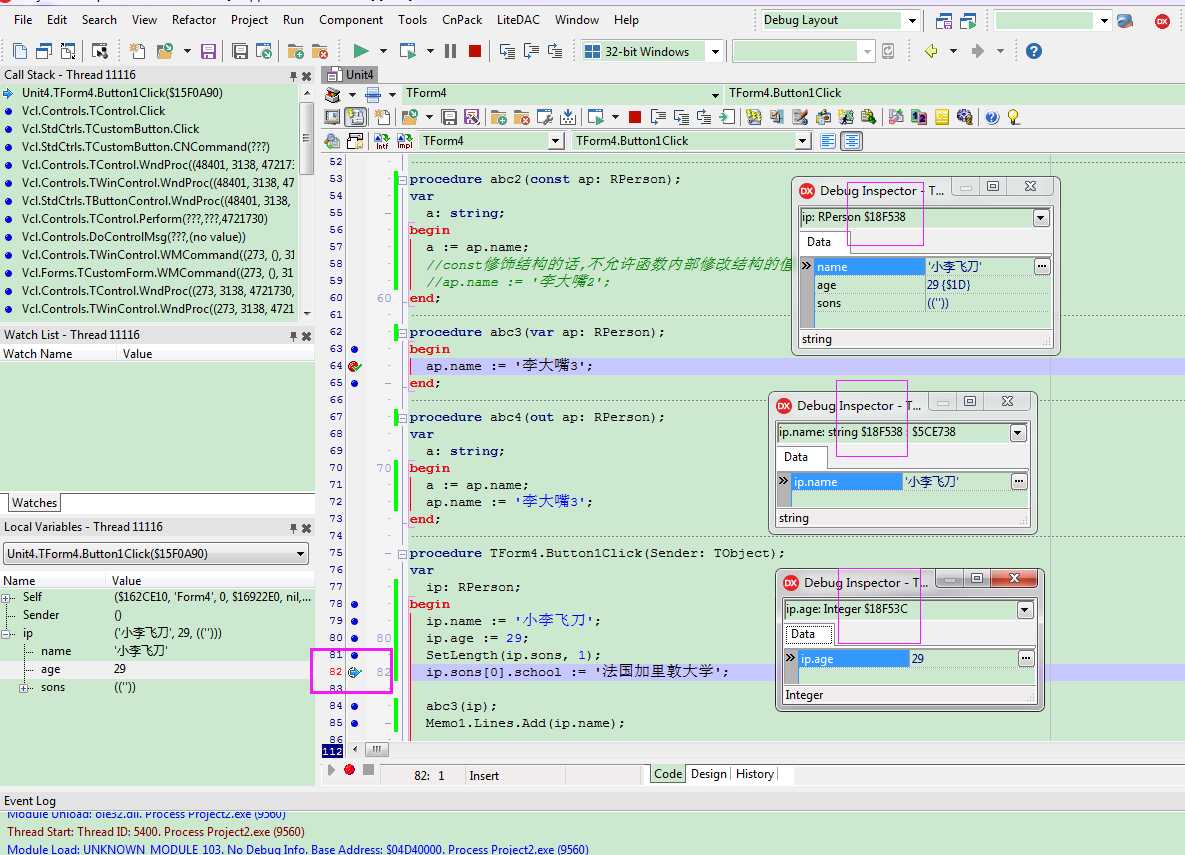This screenshot has width=1185, height=855.
Task: Click Add file to project icon in main toolbar
Action: [295, 51]
